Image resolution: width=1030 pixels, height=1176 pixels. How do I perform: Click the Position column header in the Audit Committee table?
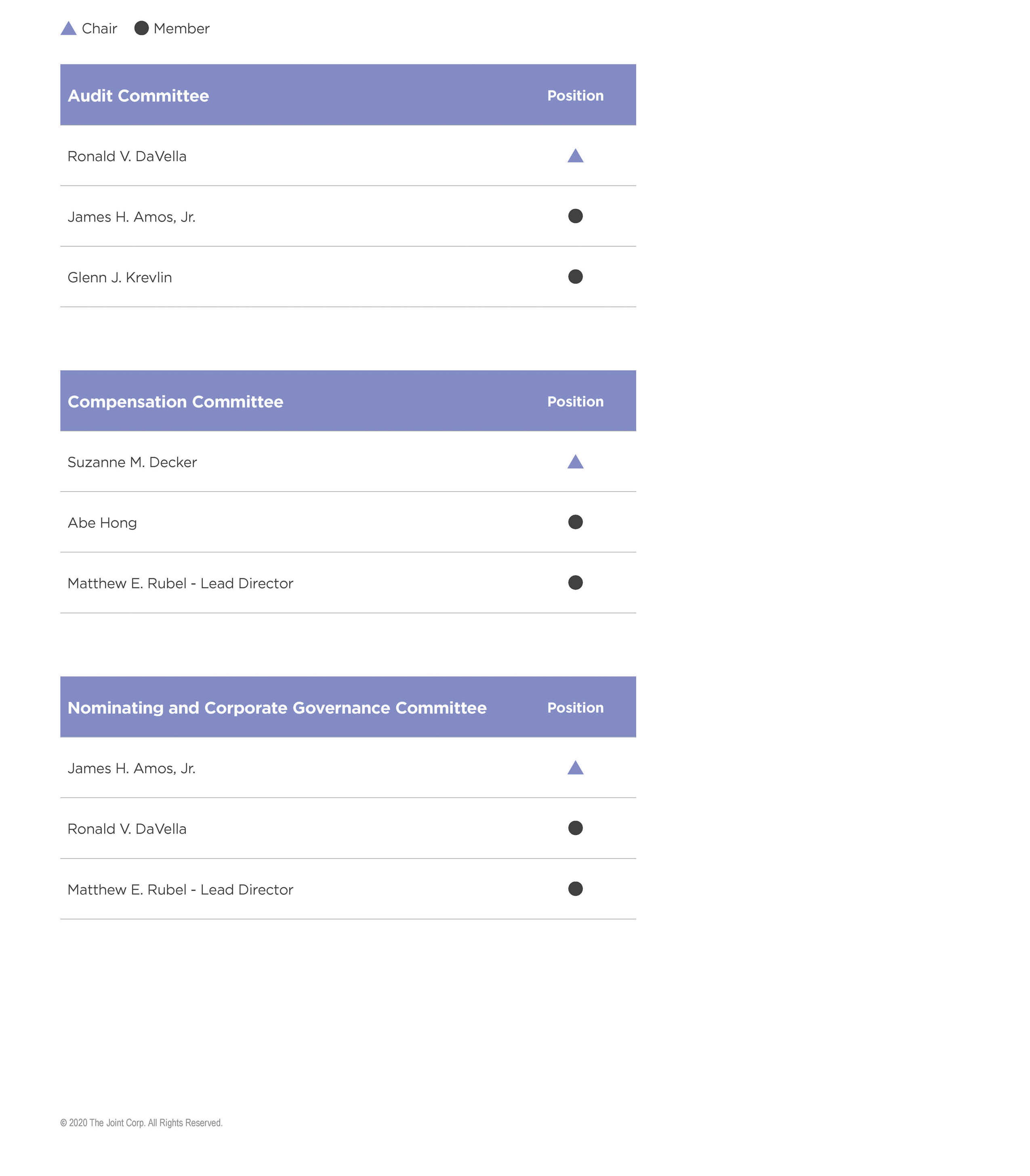pos(575,96)
